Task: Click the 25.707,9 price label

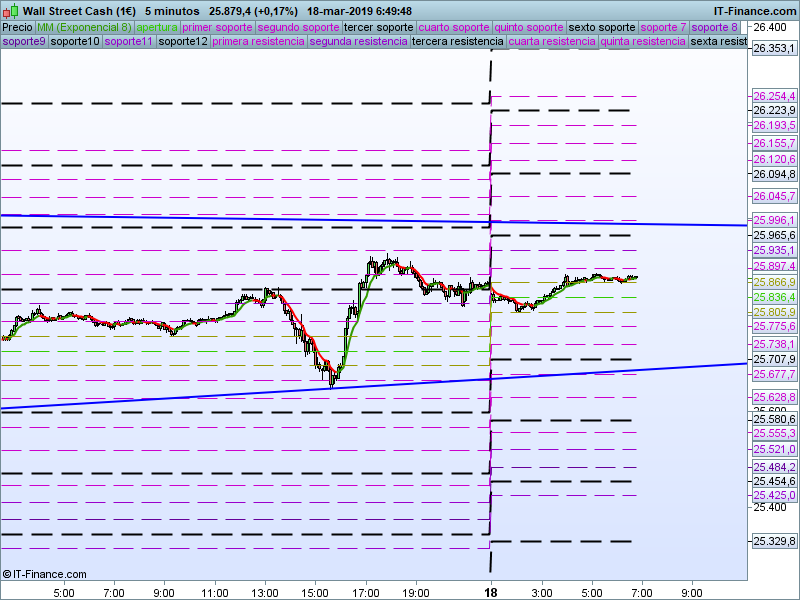Action: tap(774, 359)
